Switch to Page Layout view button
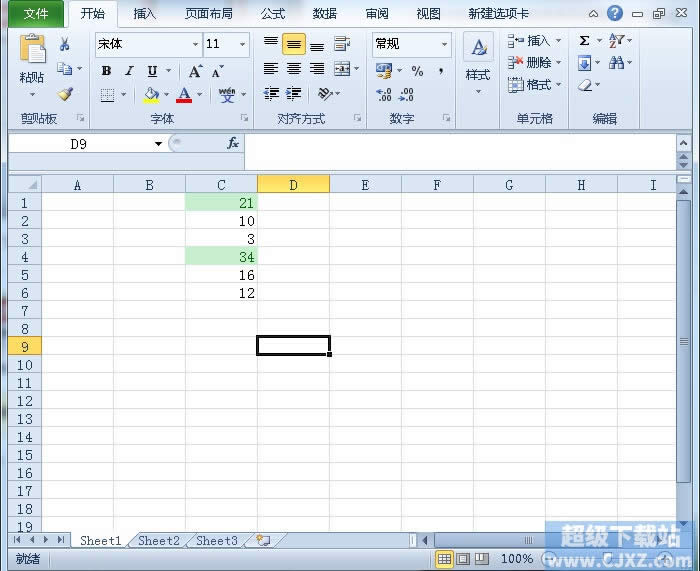Screen dimensions: 700x571 tap(462, 559)
